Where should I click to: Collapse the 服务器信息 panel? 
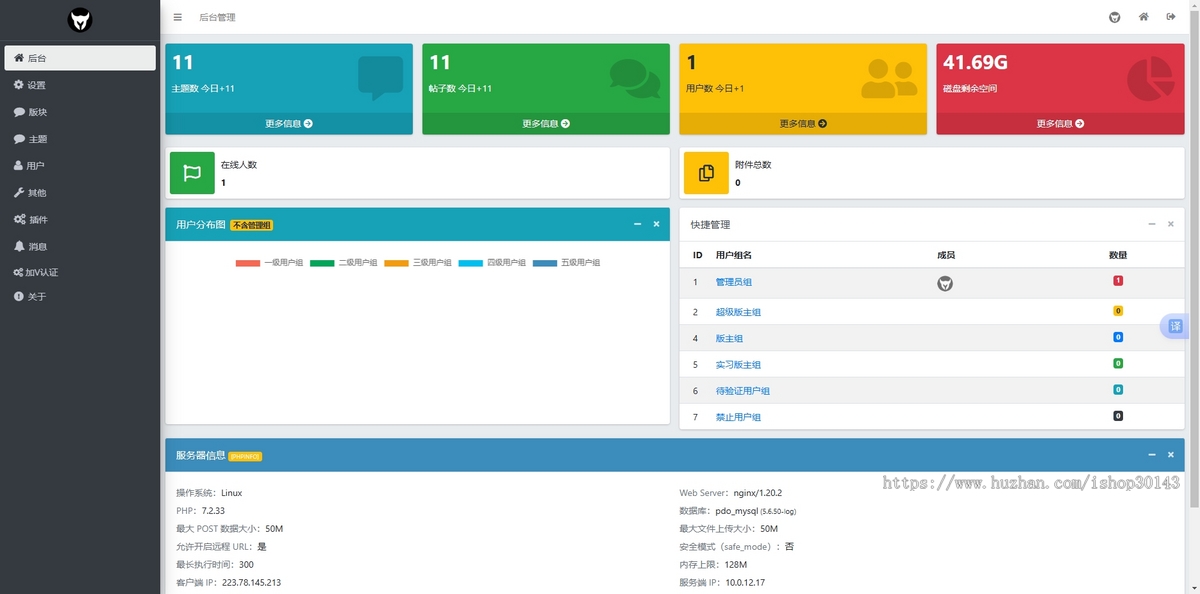[1152, 455]
